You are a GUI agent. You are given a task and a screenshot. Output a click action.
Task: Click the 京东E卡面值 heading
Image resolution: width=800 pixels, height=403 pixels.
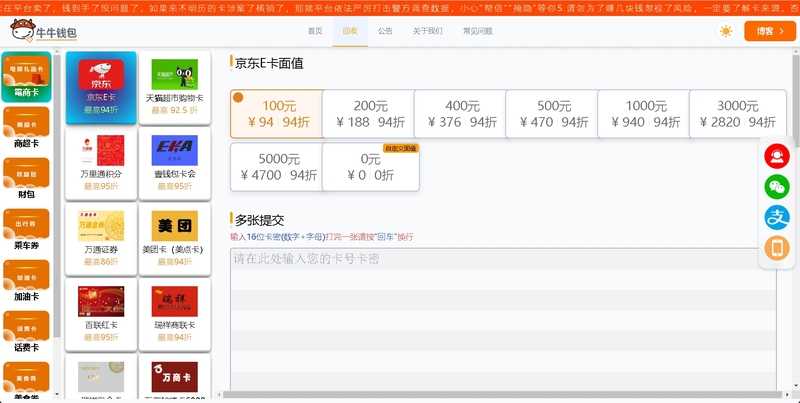pos(269,63)
